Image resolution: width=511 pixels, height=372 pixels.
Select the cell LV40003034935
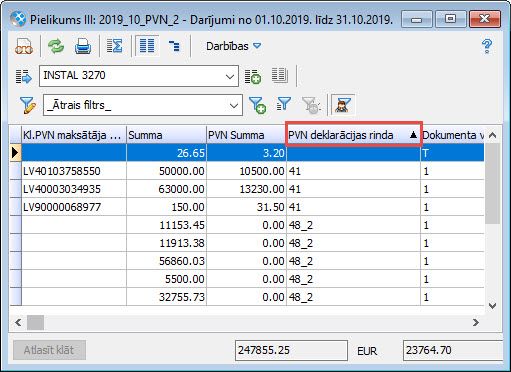(74, 189)
